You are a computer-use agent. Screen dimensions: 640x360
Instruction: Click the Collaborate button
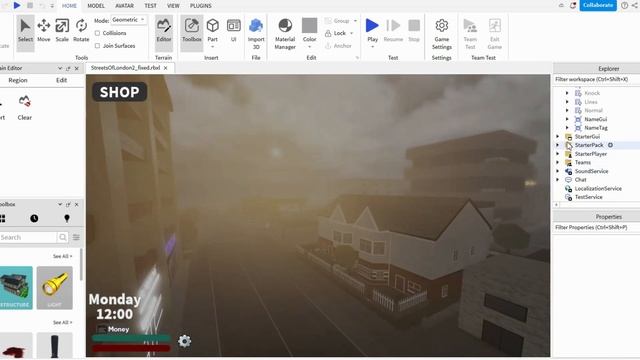pos(598,5)
